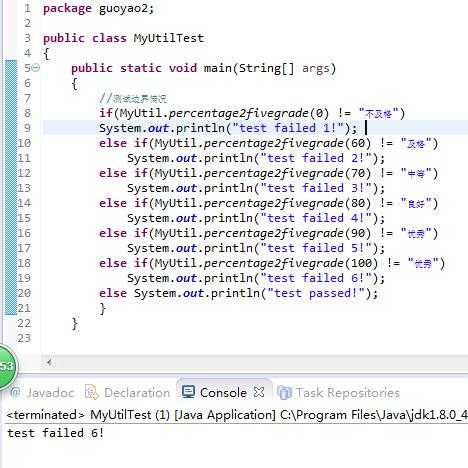The width and height of the screenshot is (468, 468).
Task: Click the Declaration tab icon
Action: 92,392
